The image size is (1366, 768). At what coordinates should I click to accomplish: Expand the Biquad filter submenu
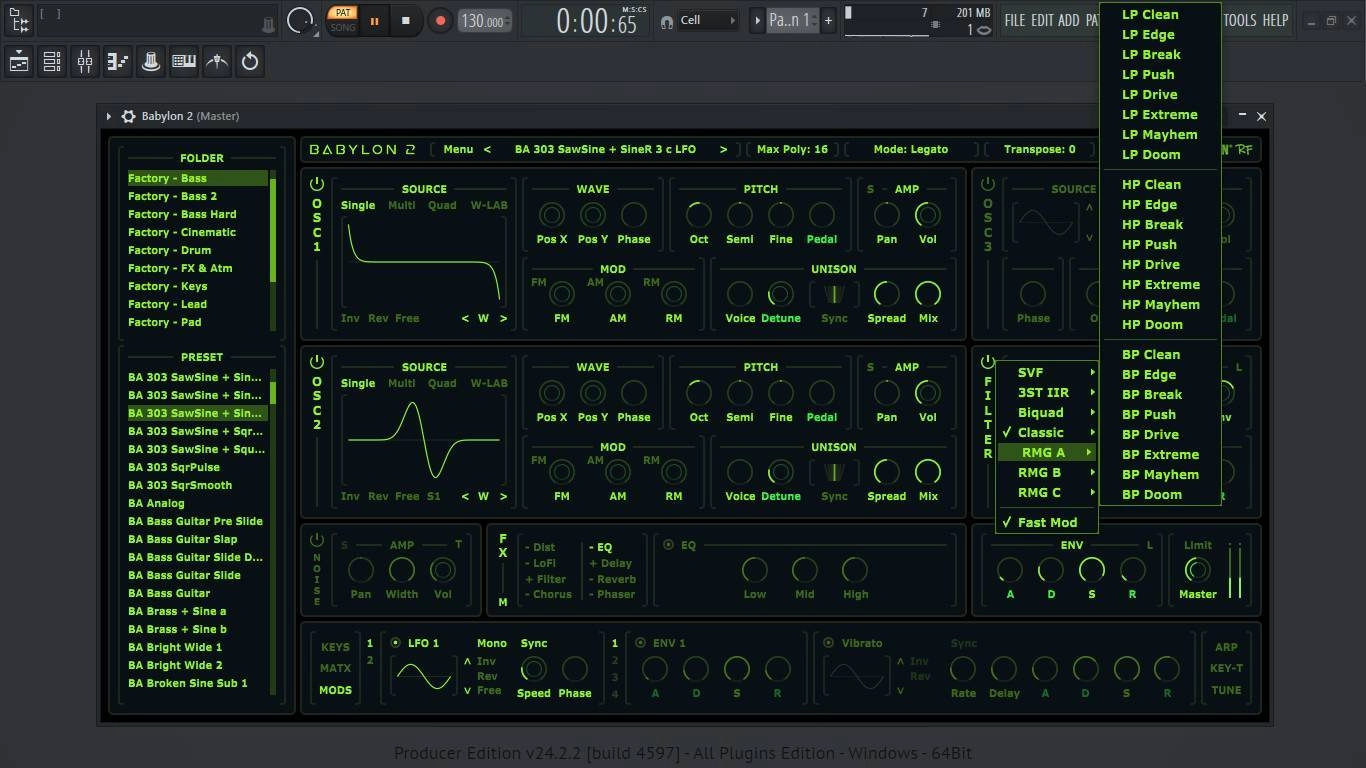coord(1047,412)
